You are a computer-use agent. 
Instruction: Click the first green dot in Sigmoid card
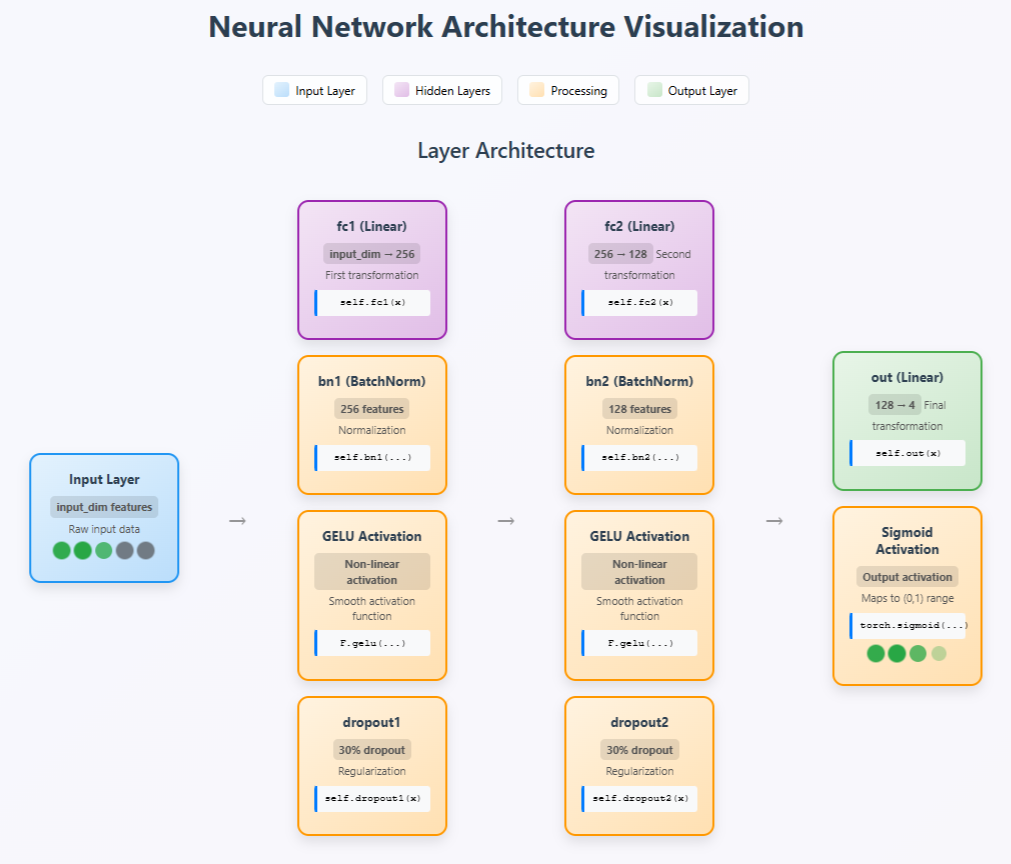(x=876, y=654)
